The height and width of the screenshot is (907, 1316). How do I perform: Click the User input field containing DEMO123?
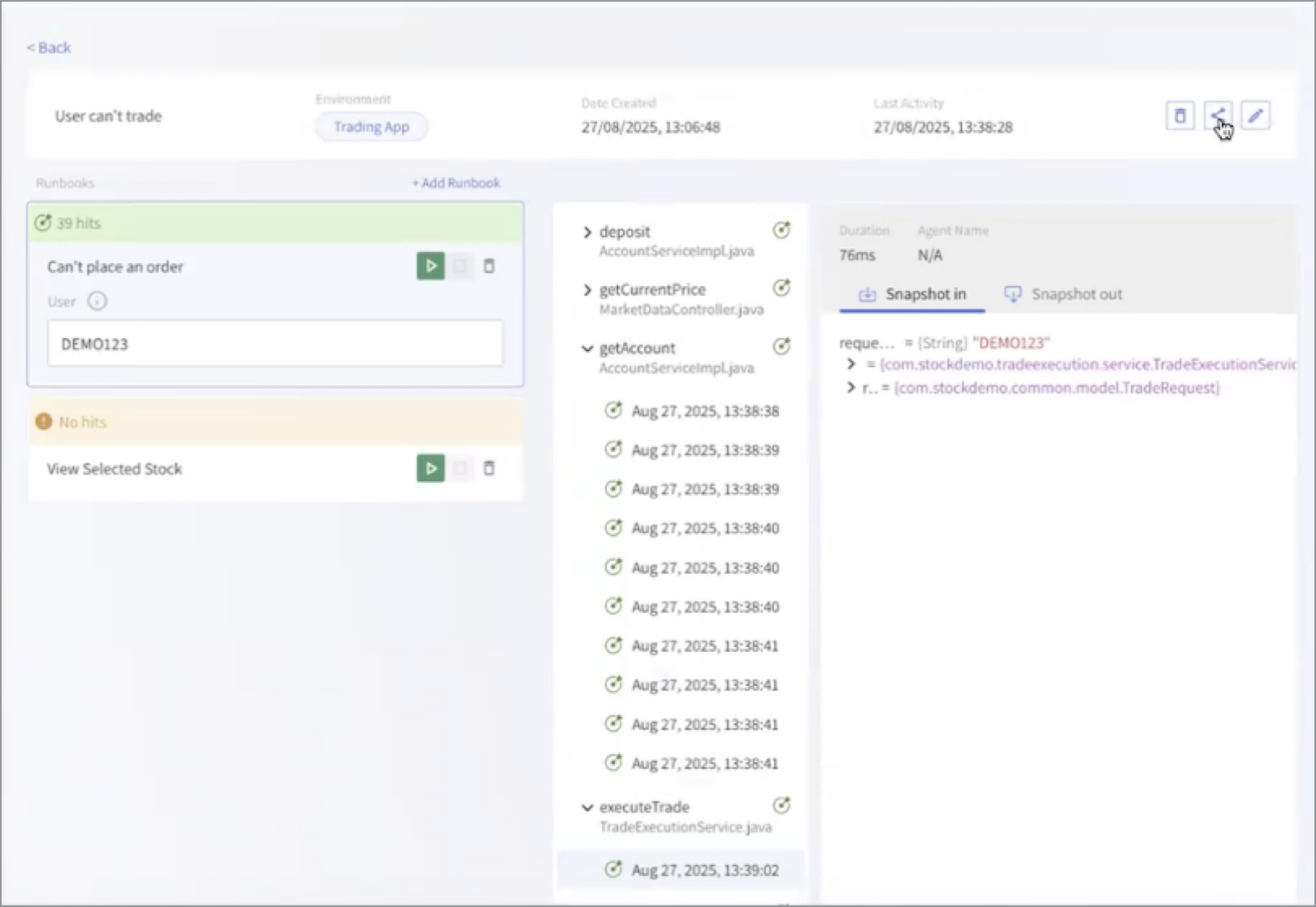[275, 344]
